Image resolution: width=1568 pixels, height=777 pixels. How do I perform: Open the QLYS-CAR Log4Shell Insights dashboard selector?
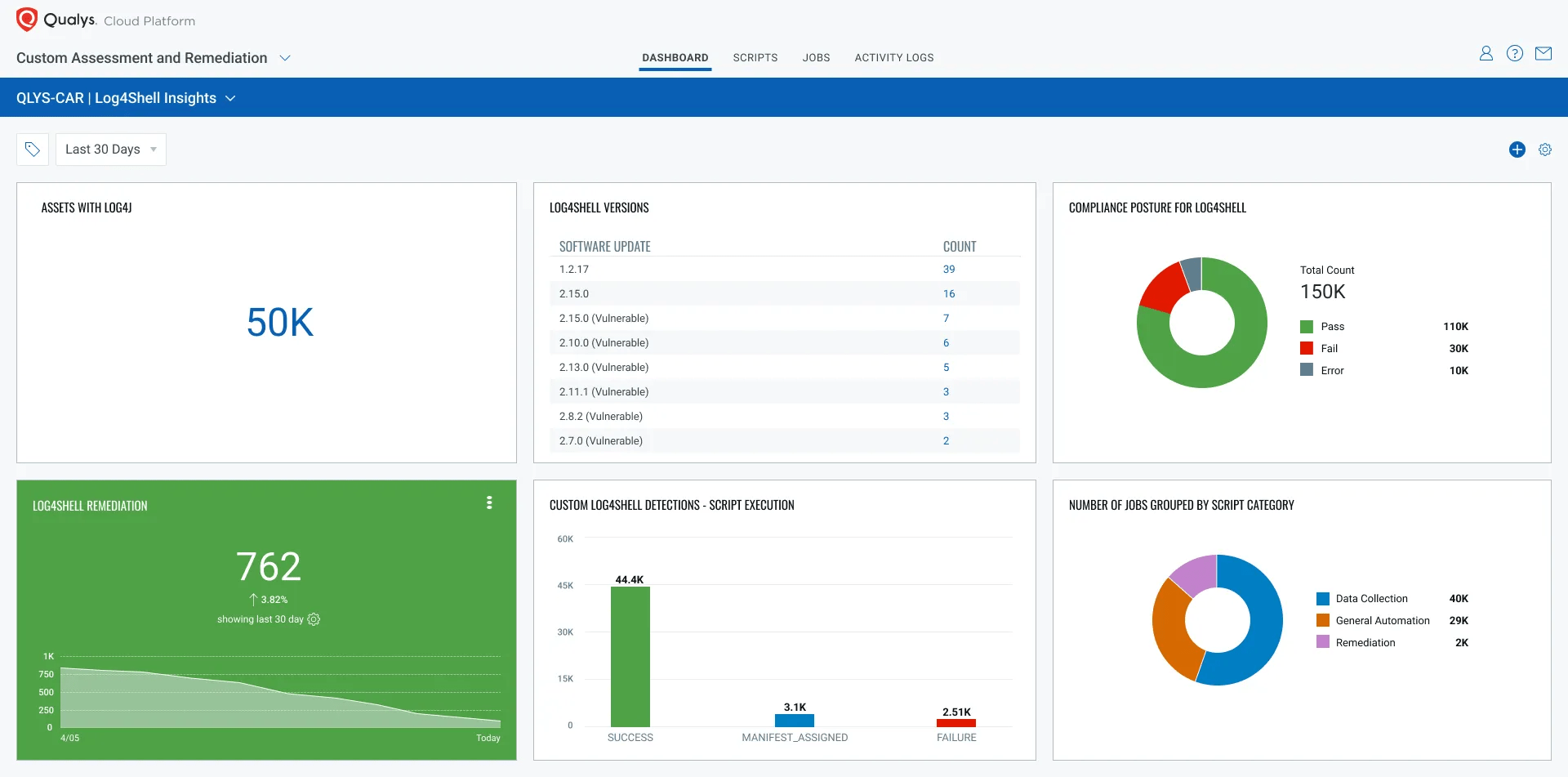(230, 97)
